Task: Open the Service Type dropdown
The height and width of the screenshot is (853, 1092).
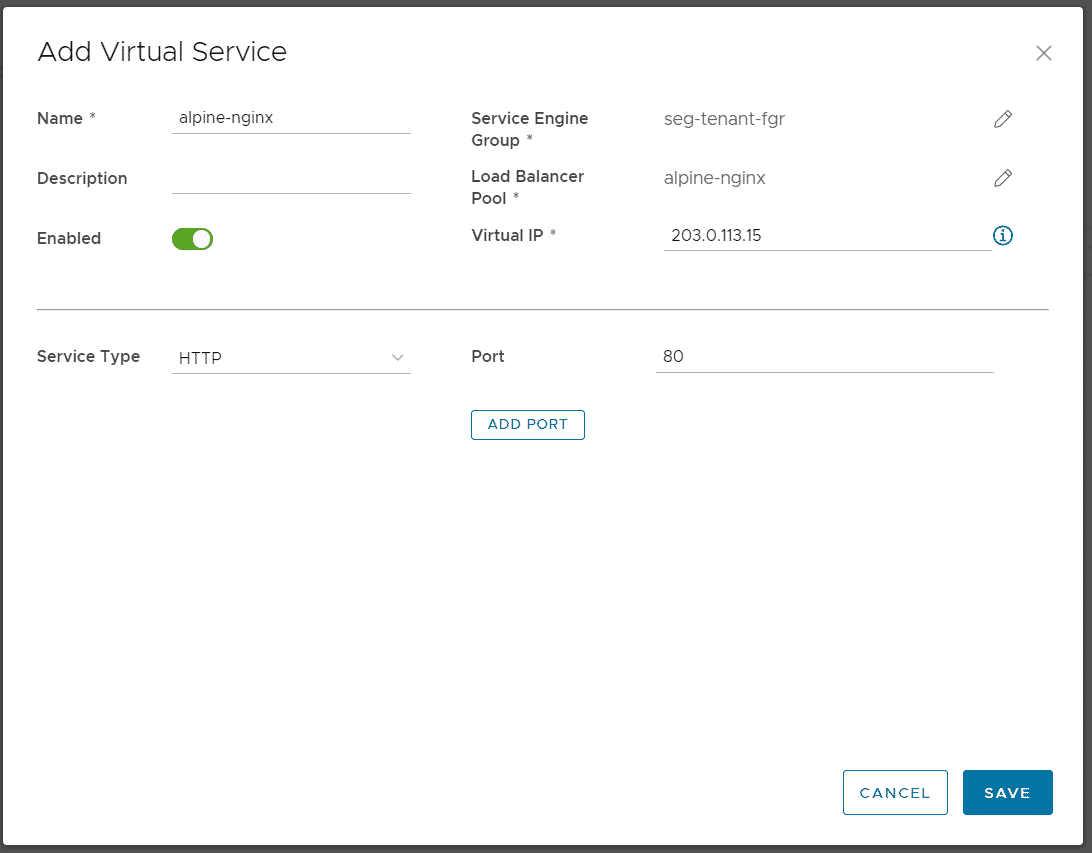Action: coord(291,358)
